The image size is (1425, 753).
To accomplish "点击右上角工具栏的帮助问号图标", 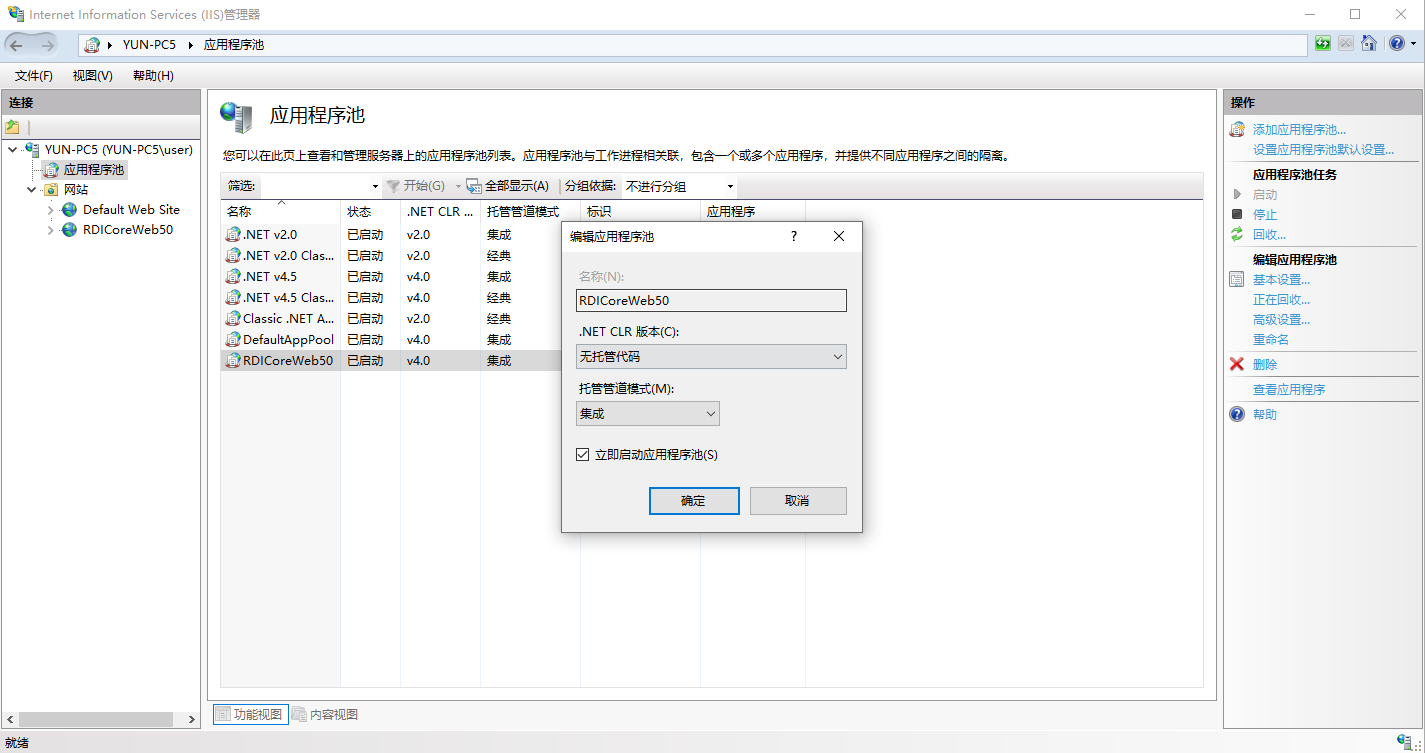I will [x=1395, y=44].
